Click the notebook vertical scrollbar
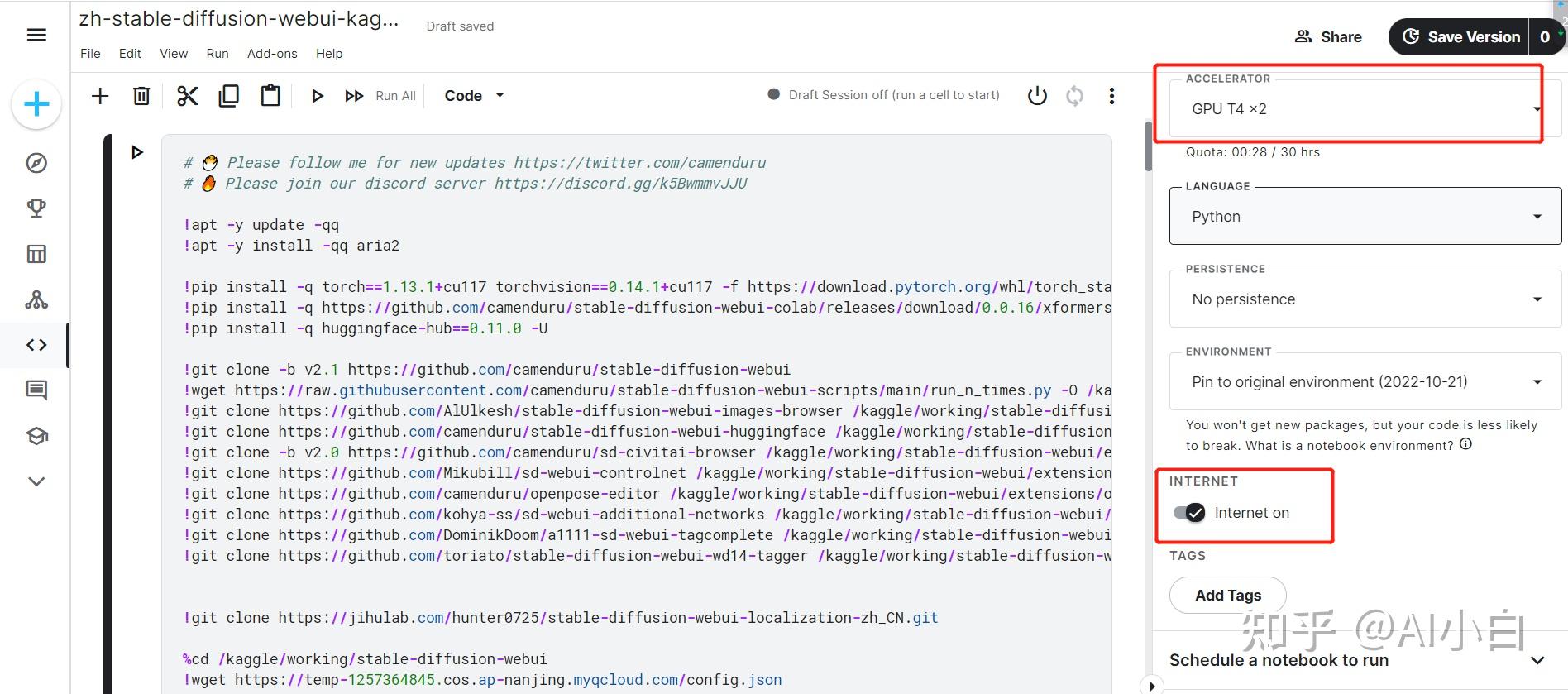The image size is (1568, 694). click(1148, 146)
